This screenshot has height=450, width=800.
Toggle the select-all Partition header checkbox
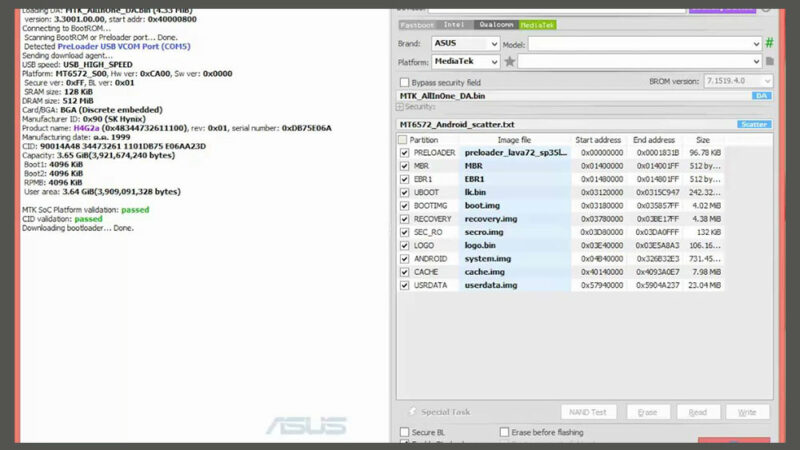click(403, 139)
